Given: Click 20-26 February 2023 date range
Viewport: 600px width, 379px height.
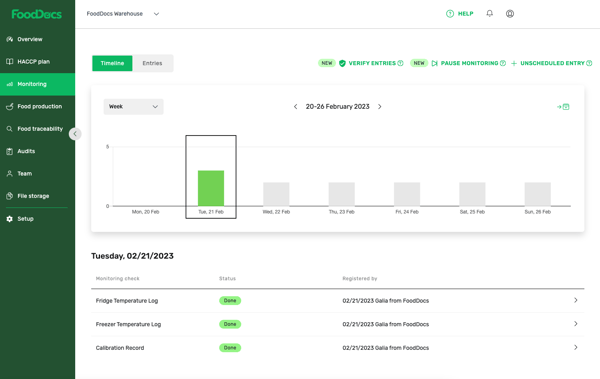Looking at the screenshot, I should pyautogui.click(x=338, y=107).
